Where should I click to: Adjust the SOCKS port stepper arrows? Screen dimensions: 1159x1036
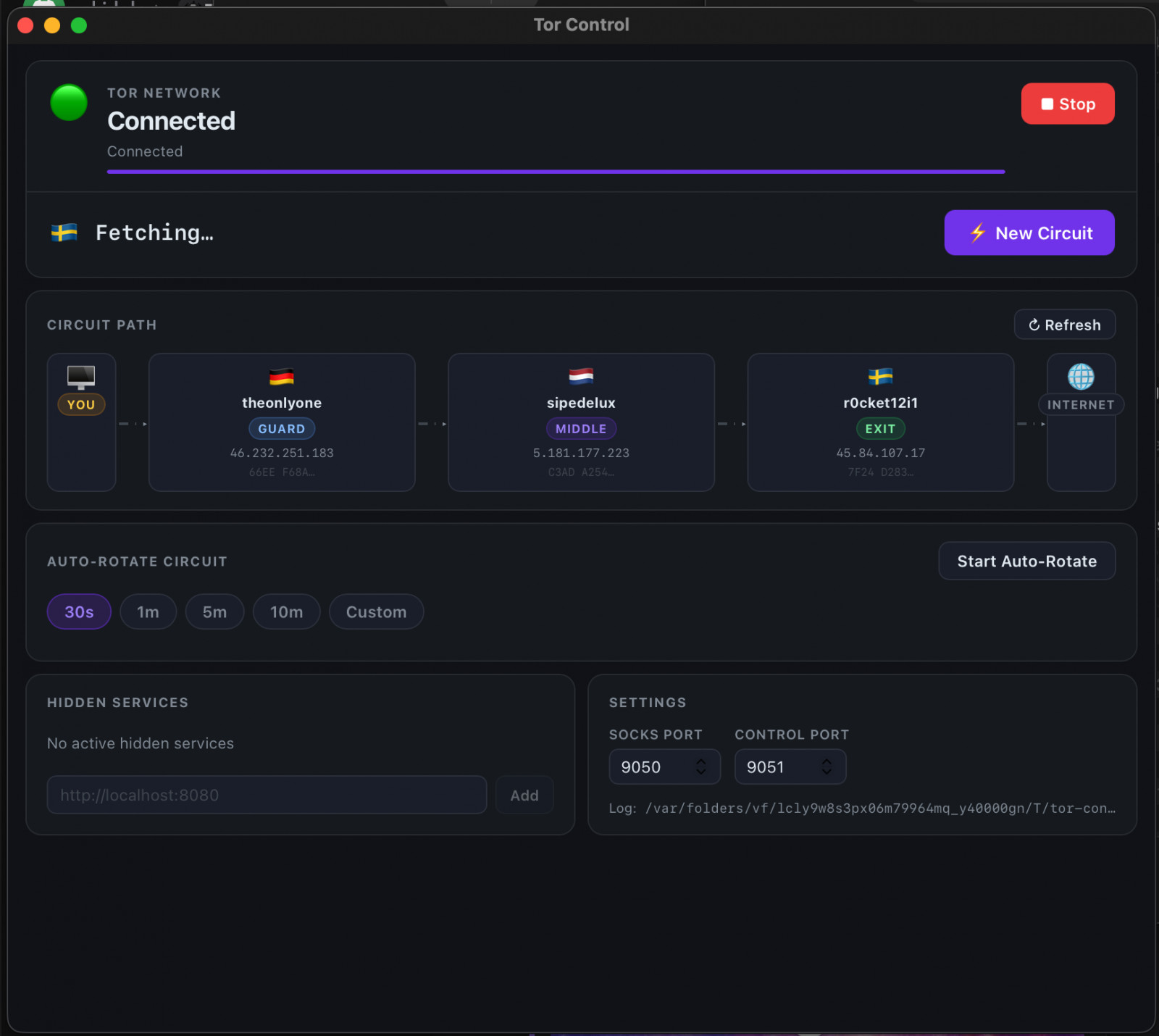(700, 766)
